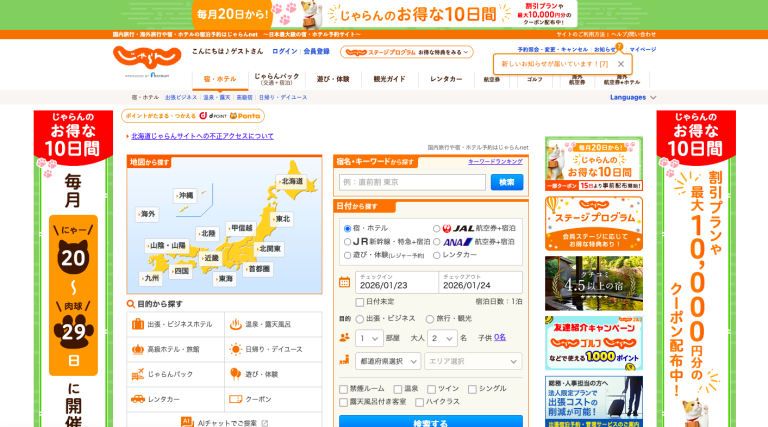The height and width of the screenshot is (427, 768).
Task: Check the 露天風呂付き客室 checkbox
Action: click(343, 403)
